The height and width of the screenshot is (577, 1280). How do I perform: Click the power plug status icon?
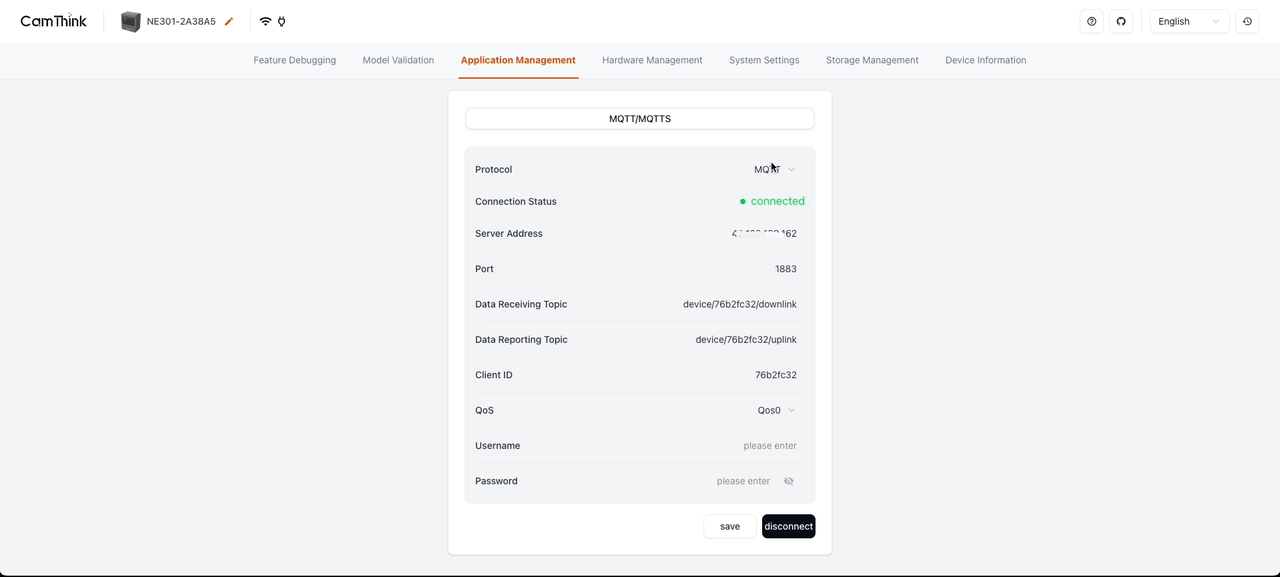(x=282, y=21)
